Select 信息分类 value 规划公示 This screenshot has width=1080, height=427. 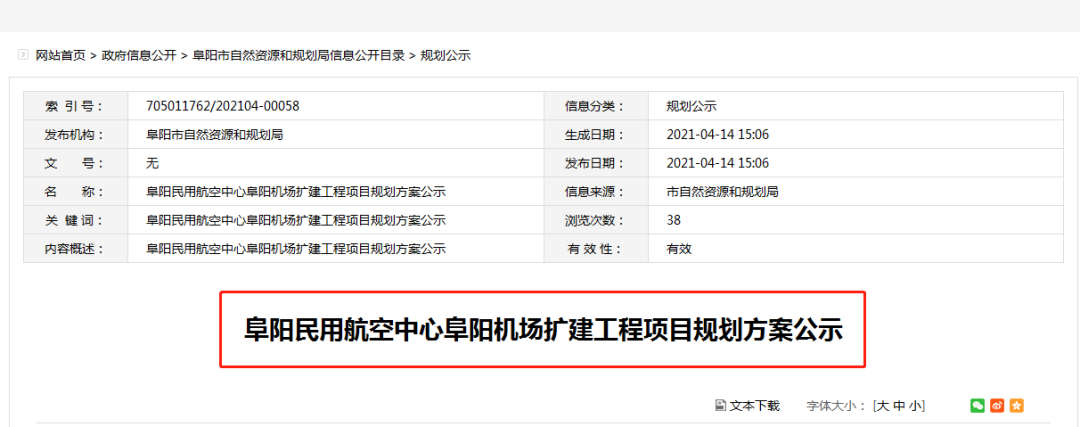pyautogui.click(x=692, y=106)
